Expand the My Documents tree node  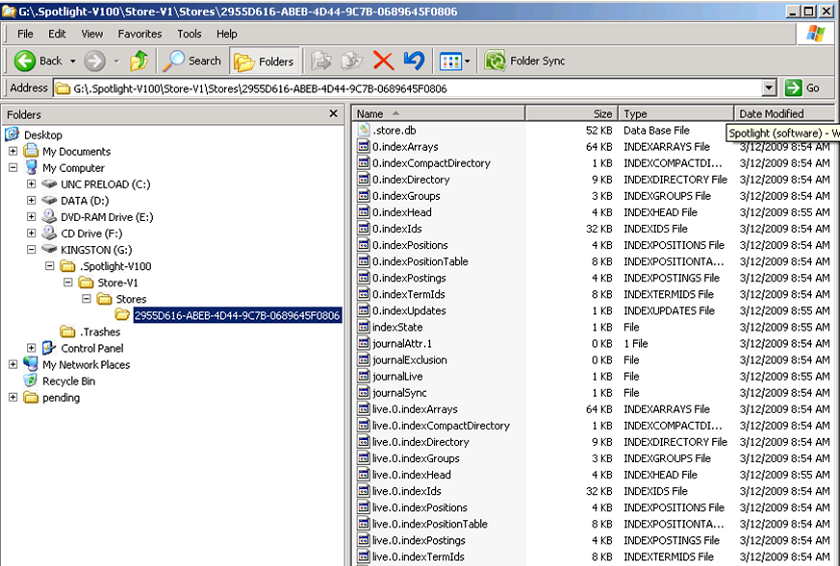coord(13,151)
